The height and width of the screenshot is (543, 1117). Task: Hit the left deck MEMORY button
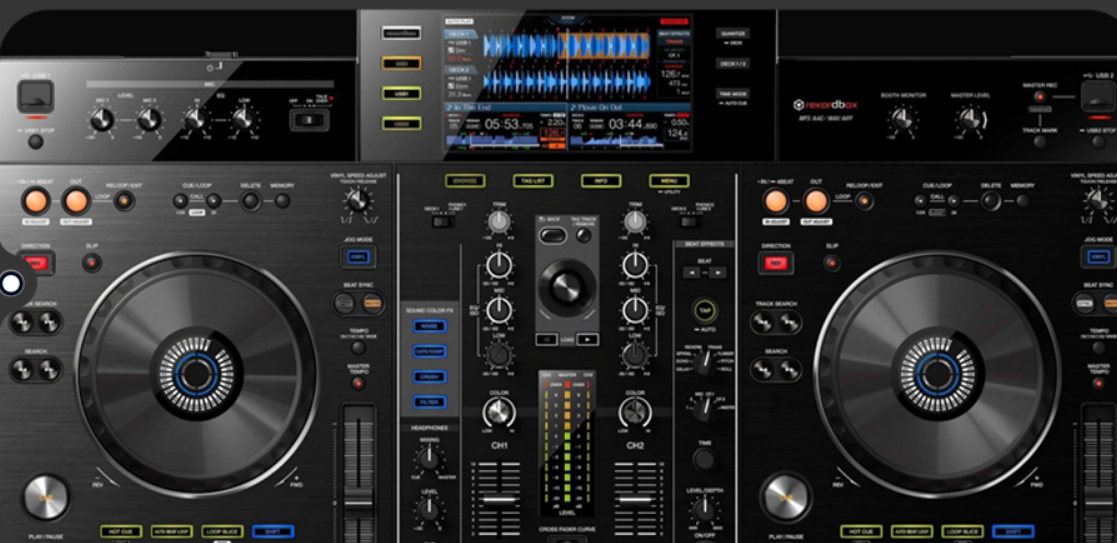coord(283,201)
